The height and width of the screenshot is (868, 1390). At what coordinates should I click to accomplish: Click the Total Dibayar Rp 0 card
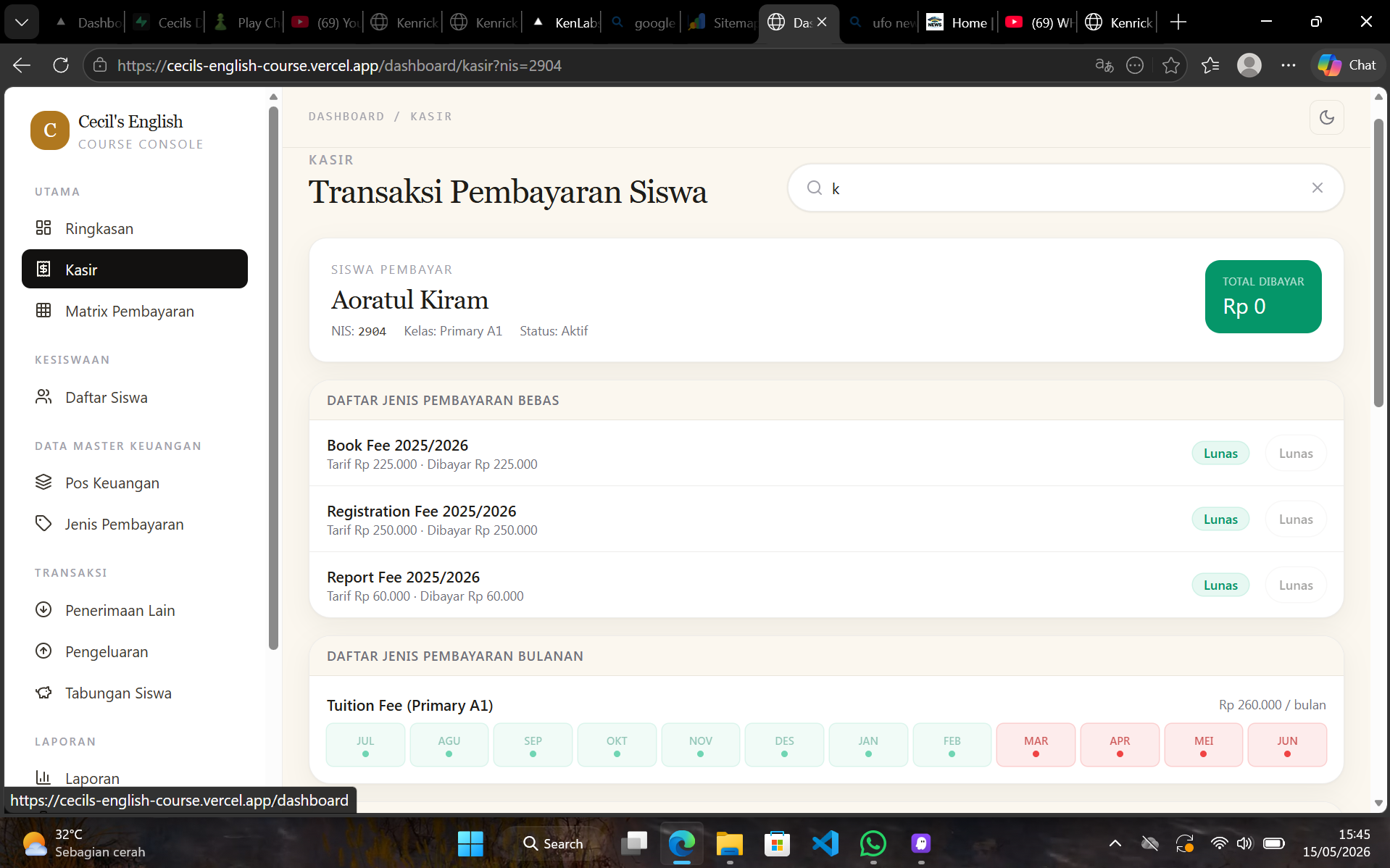point(1263,296)
